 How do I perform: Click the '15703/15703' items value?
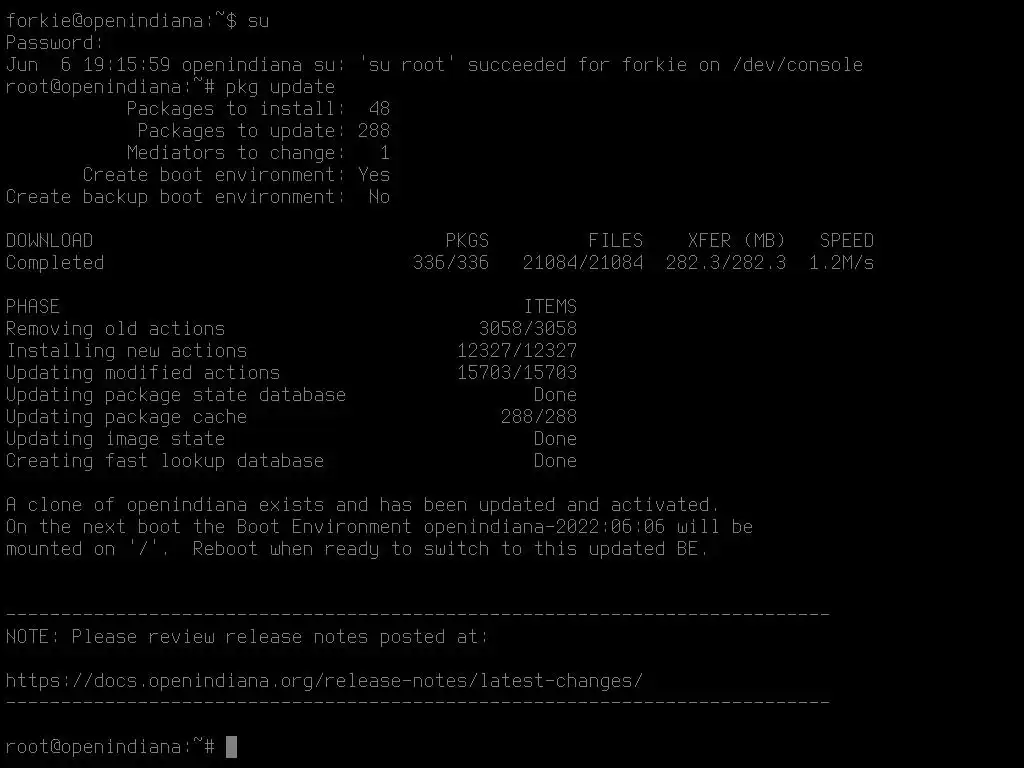click(x=517, y=373)
